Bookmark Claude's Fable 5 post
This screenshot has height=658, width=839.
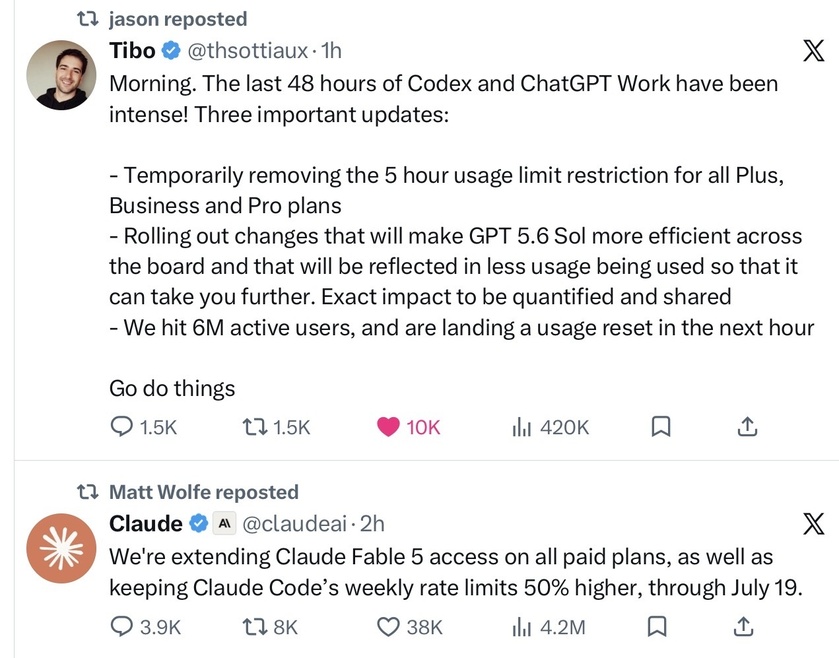(657, 626)
